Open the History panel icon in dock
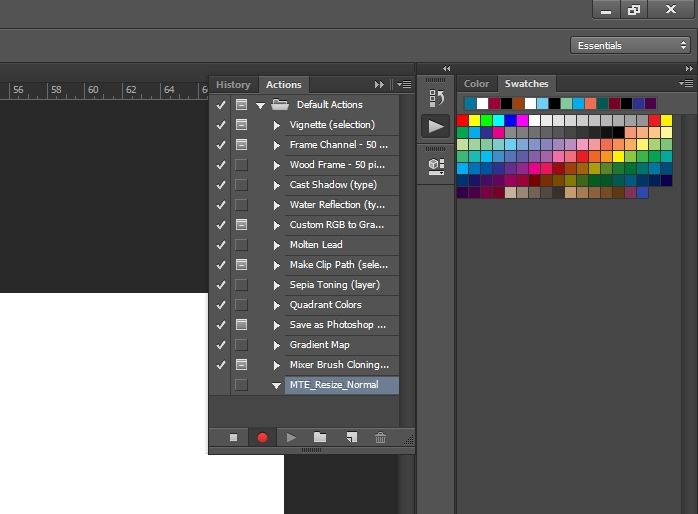 [436, 98]
